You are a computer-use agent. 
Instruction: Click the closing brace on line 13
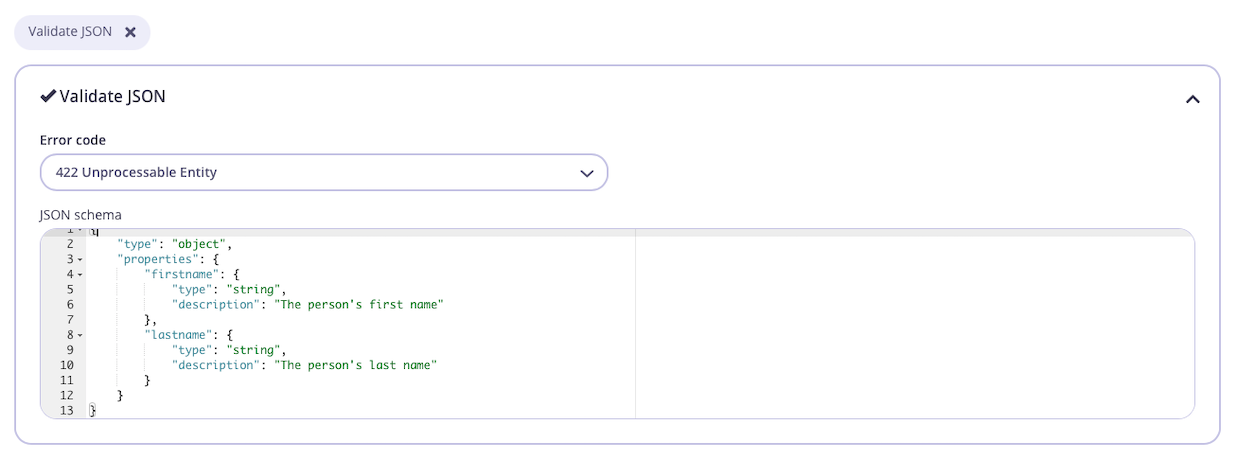pos(93,411)
